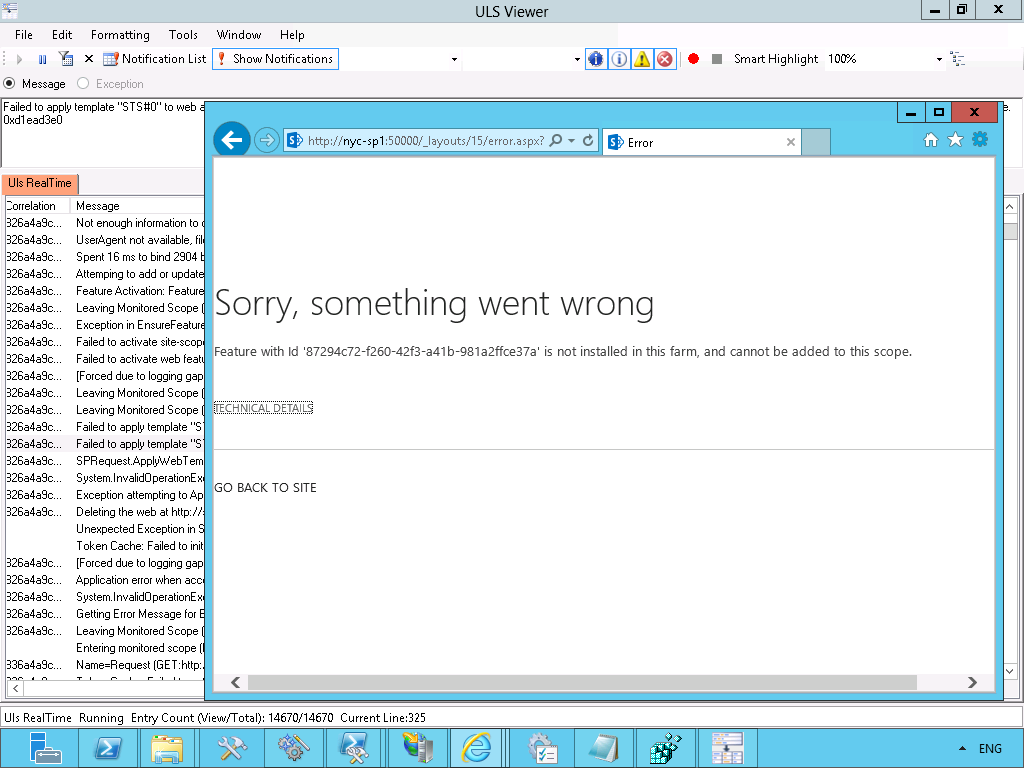Open Server Manager from the taskbar
The width and height of the screenshot is (1024, 768).
click(44, 748)
